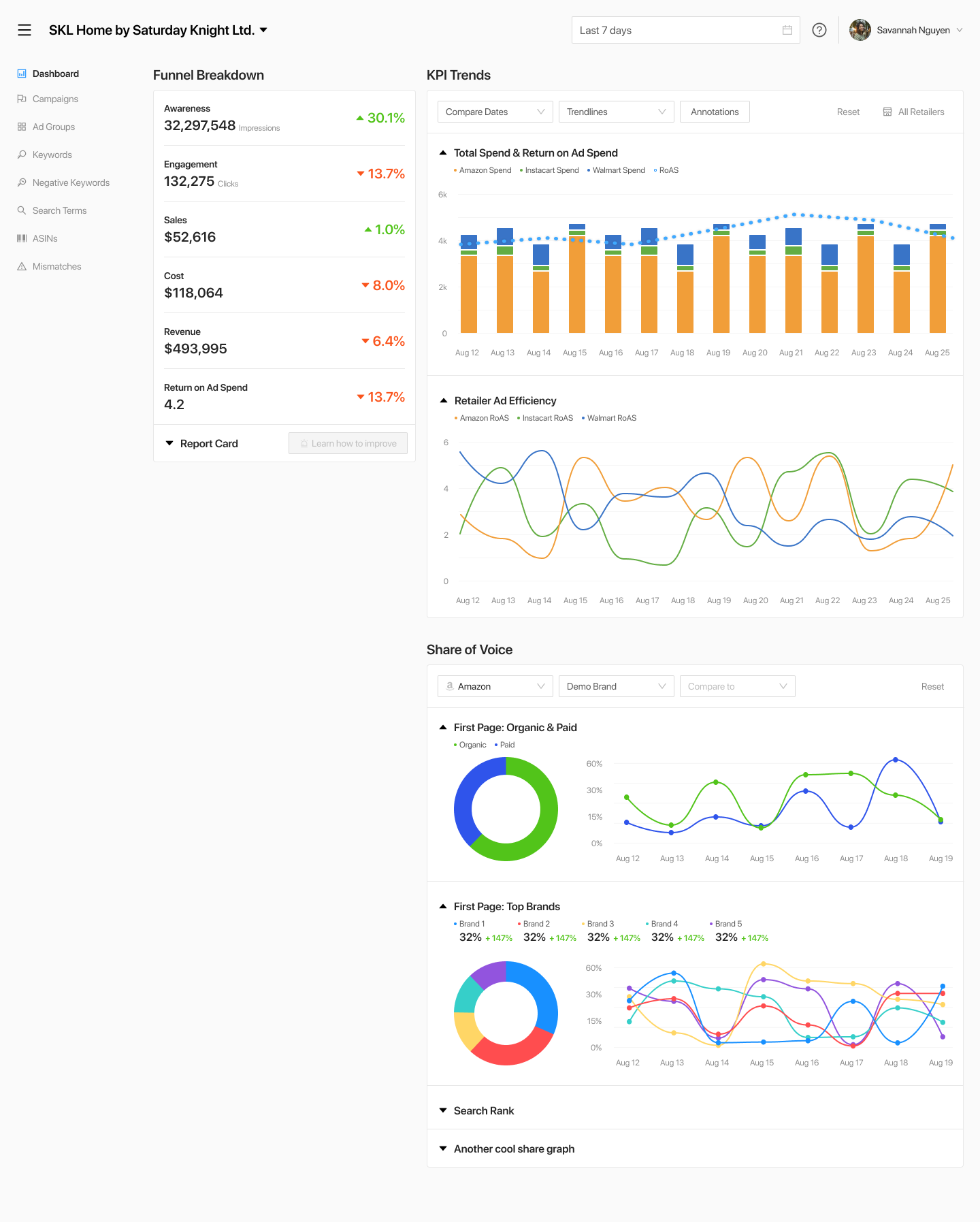Click the Mismatches warning triangle icon

pyautogui.click(x=22, y=266)
